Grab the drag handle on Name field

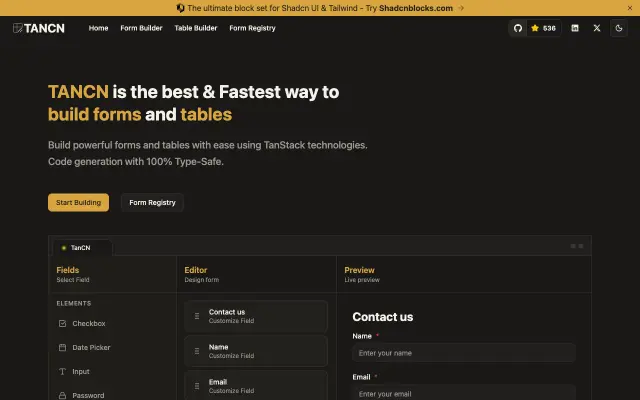[197, 351]
